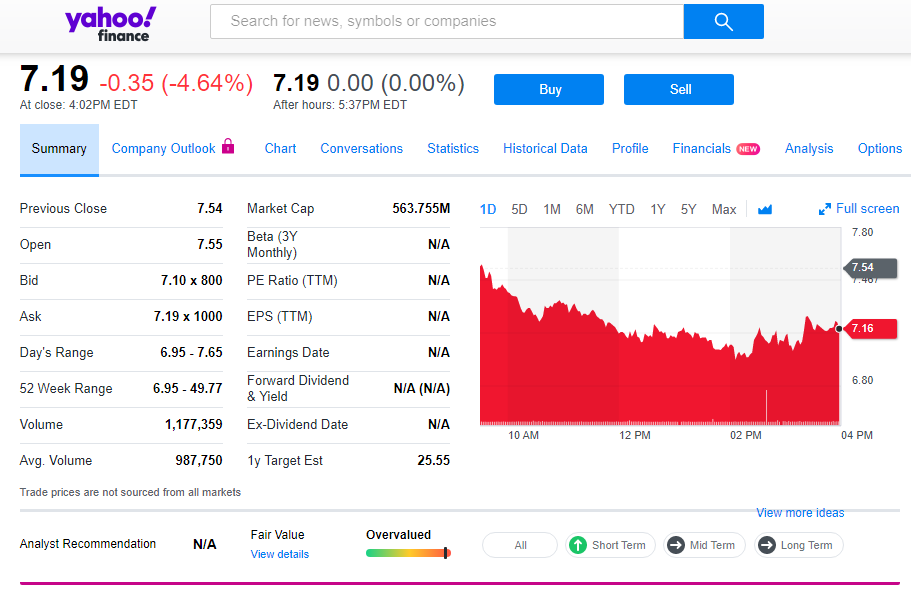This screenshot has width=911, height=590.
Task: Click the Overvalued fair value gradient bar
Action: click(408, 552)
